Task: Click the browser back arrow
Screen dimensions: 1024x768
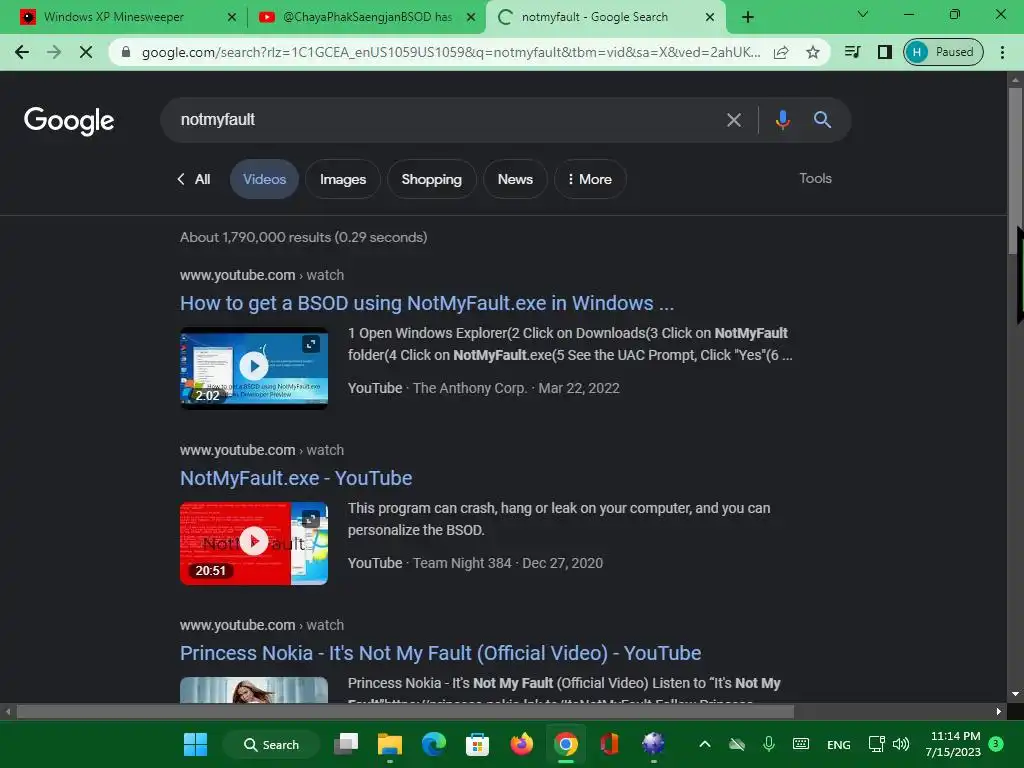Action: click(x=22, y=52)
